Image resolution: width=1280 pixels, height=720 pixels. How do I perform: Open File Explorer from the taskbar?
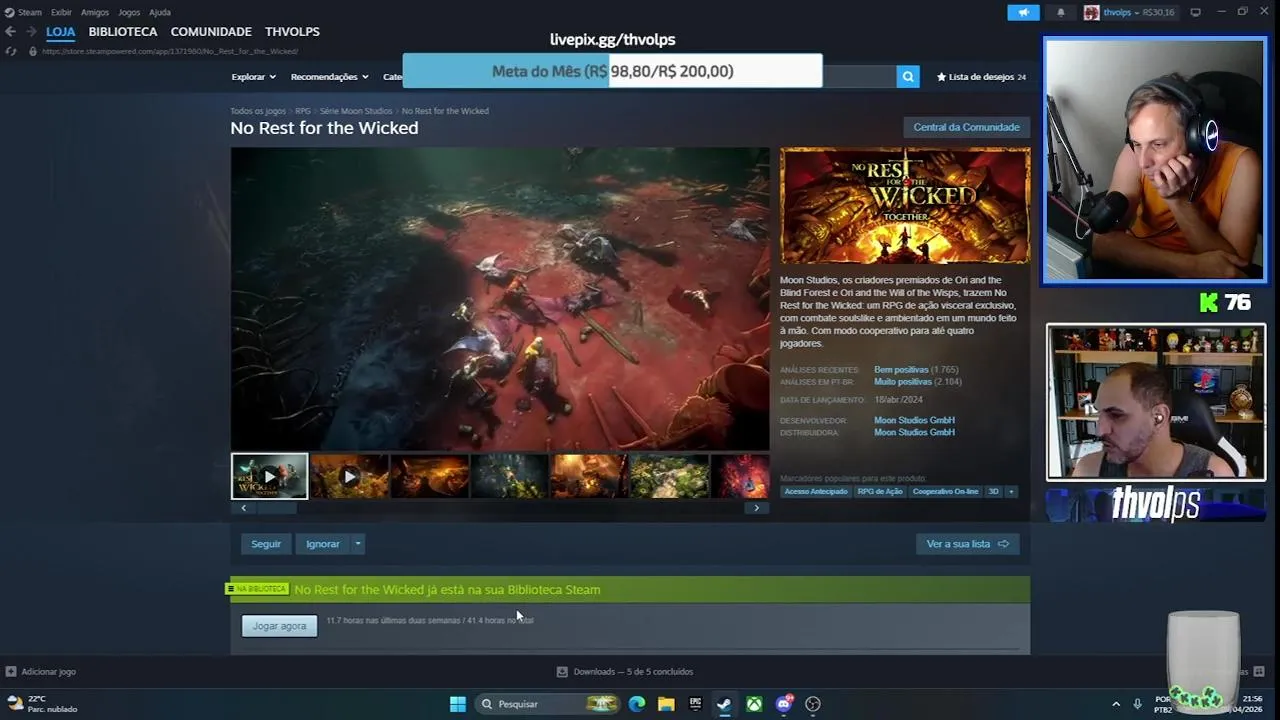pyautogui.click(x=666, y=704)
